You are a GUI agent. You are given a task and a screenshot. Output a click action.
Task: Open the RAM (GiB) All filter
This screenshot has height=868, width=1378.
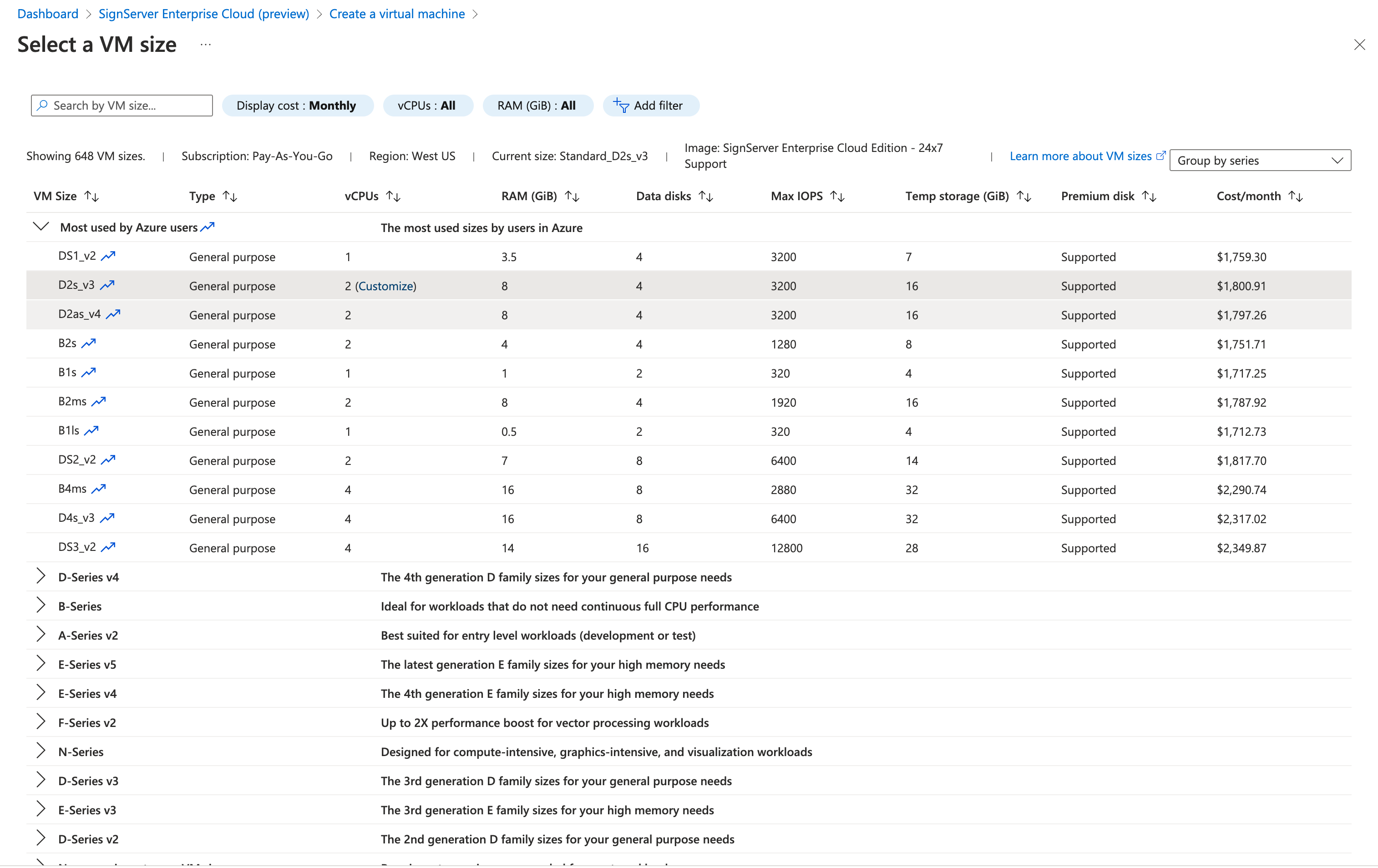tap(537, 105)
